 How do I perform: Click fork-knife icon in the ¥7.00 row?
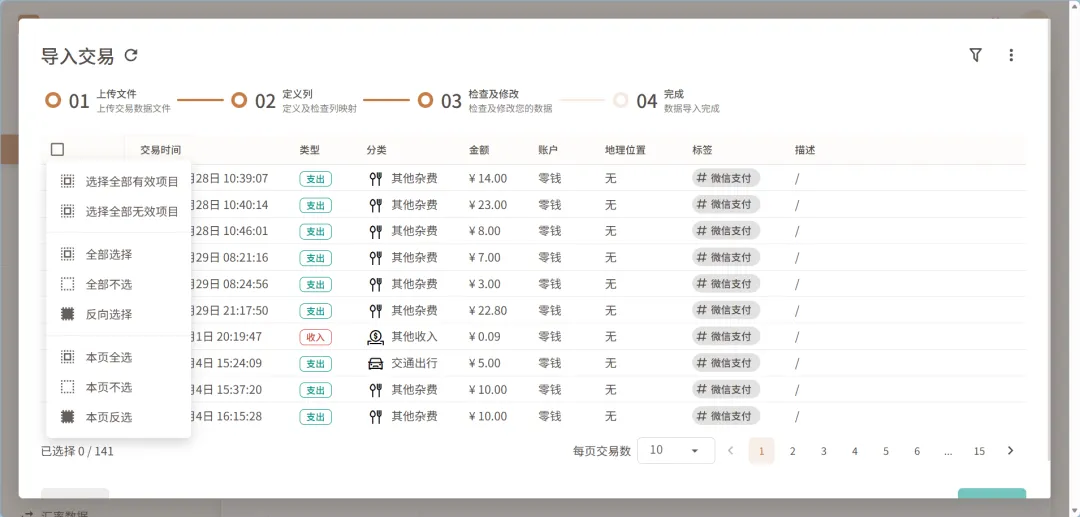pyautogui.click(x=375, y=258)
